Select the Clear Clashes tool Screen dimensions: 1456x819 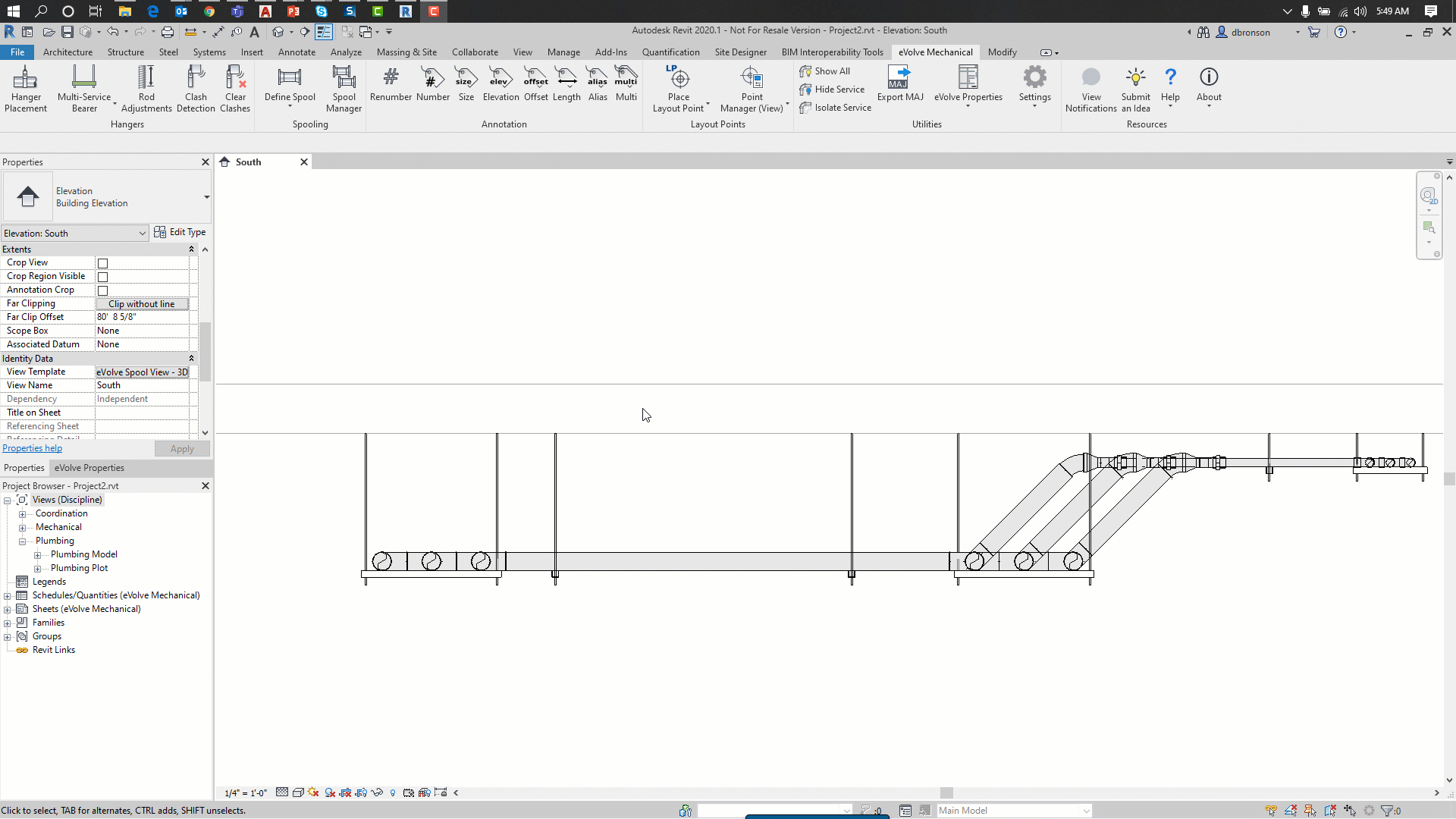click(235, 88)
